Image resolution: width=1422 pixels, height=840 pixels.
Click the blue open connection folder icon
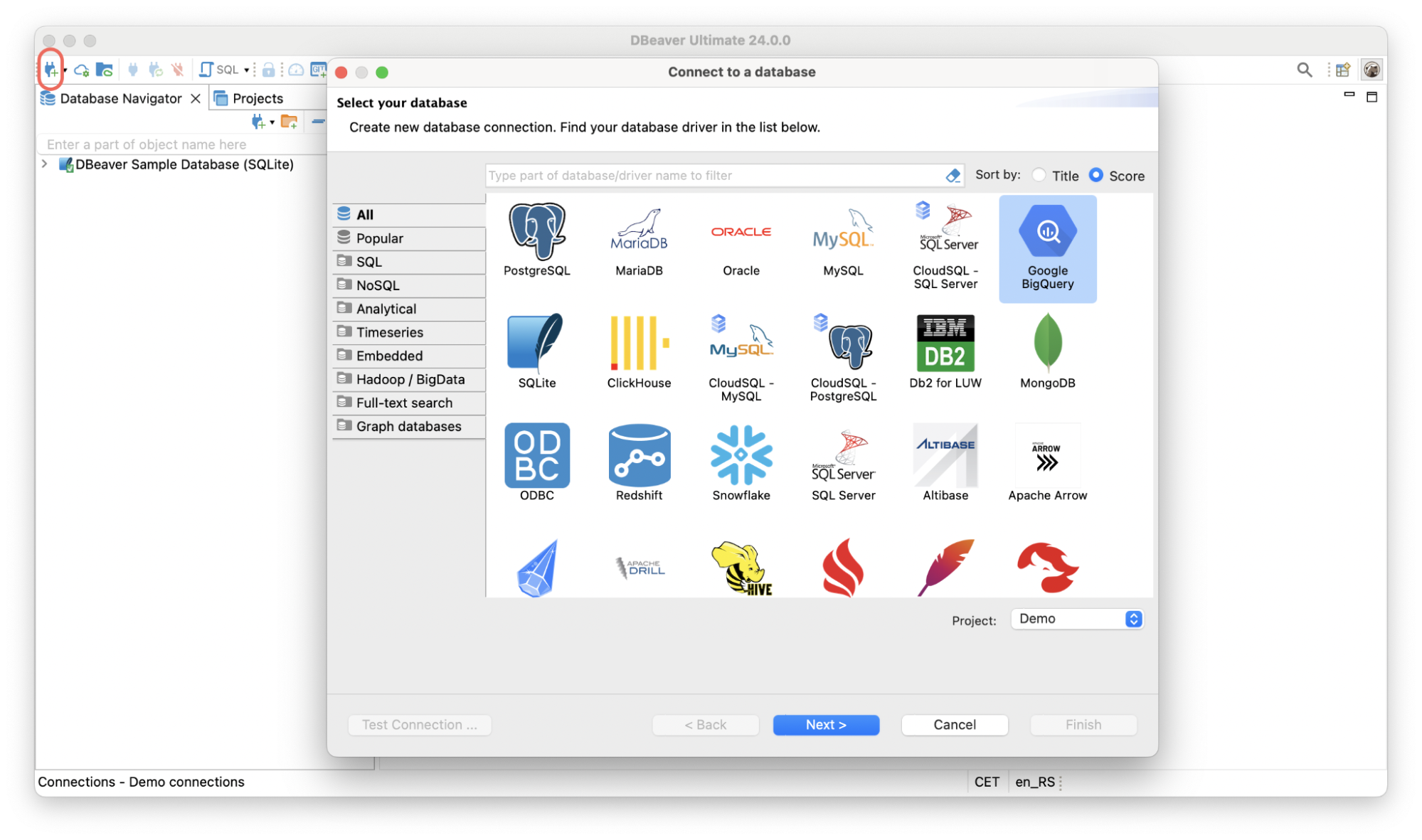click(x=104, y=69)
